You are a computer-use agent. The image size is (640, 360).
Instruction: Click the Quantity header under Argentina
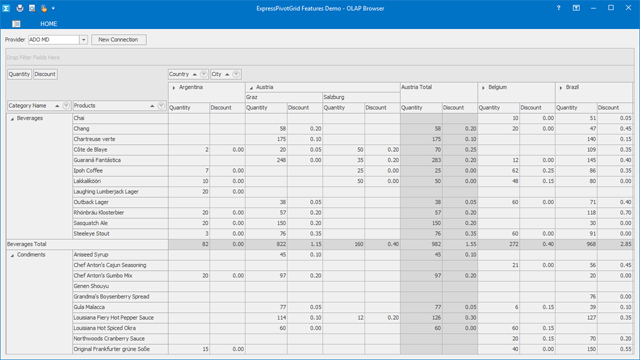point(189,108)
